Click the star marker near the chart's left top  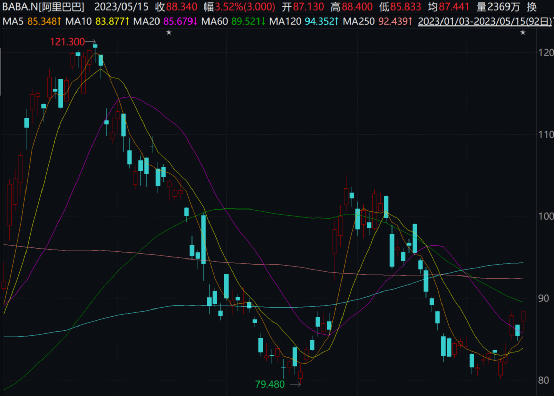click(169, 33)
